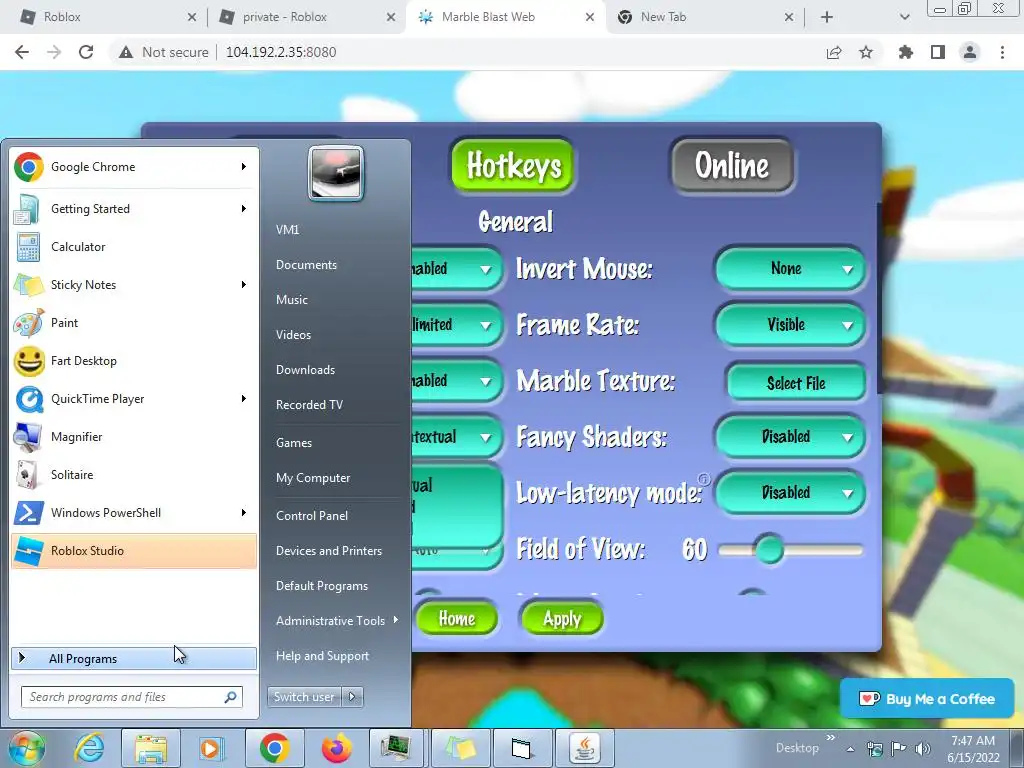Viewport: 1024px width, 768px height.
Task: Switch to the private - Roblox tab
Action: coord(307,17)
